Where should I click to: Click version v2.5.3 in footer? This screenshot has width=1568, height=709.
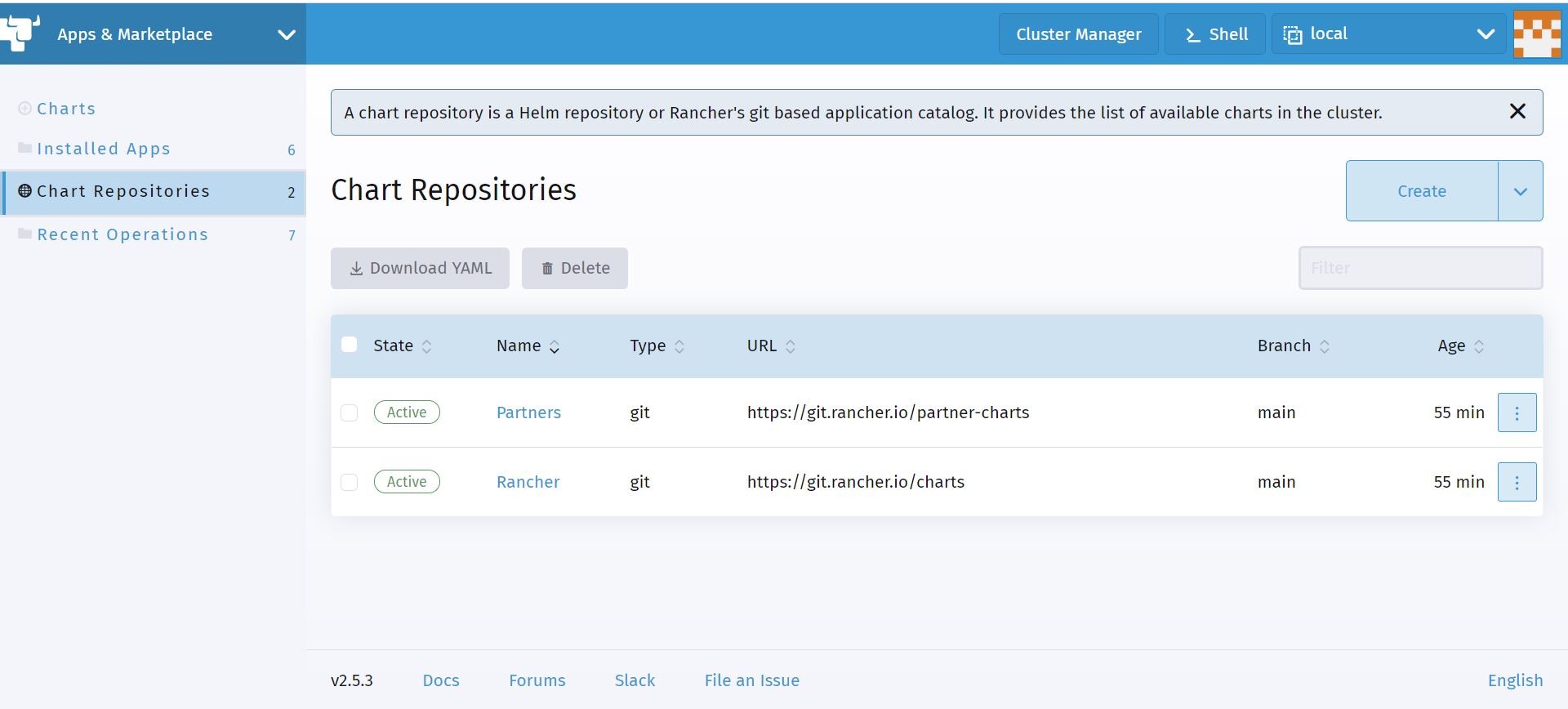click(352, 680)
